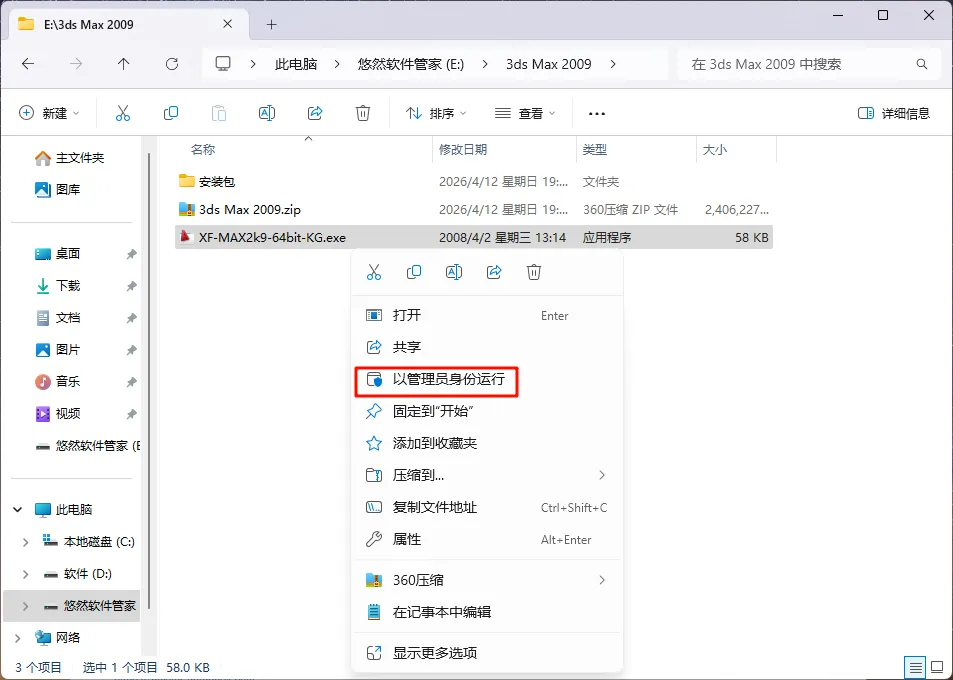
Task: Collapse the 此电脑 tree node
Action: tap(18, 509)
